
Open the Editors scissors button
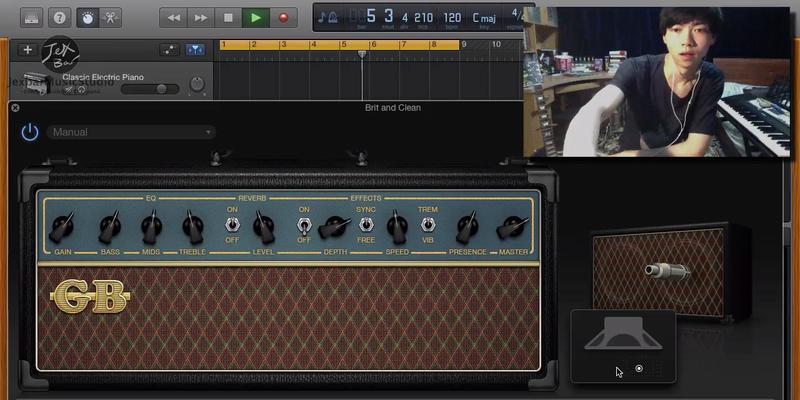pyautogui.click(x=110, y=18)
